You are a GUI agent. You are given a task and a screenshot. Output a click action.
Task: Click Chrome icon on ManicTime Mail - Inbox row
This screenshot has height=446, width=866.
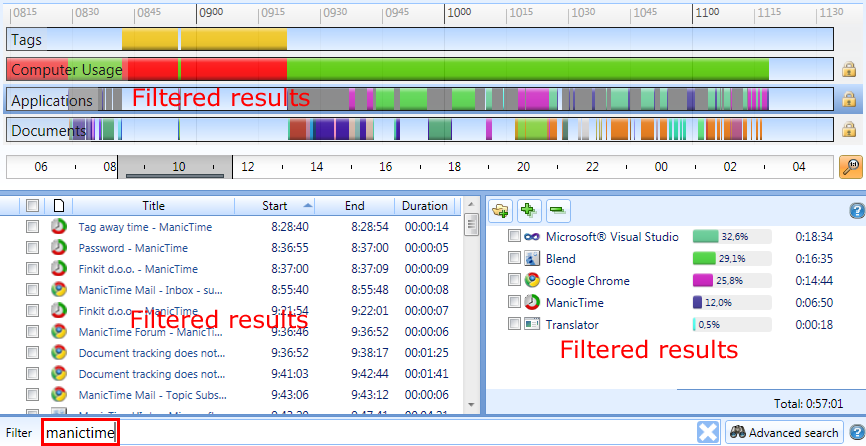click(x=59, y=289)
